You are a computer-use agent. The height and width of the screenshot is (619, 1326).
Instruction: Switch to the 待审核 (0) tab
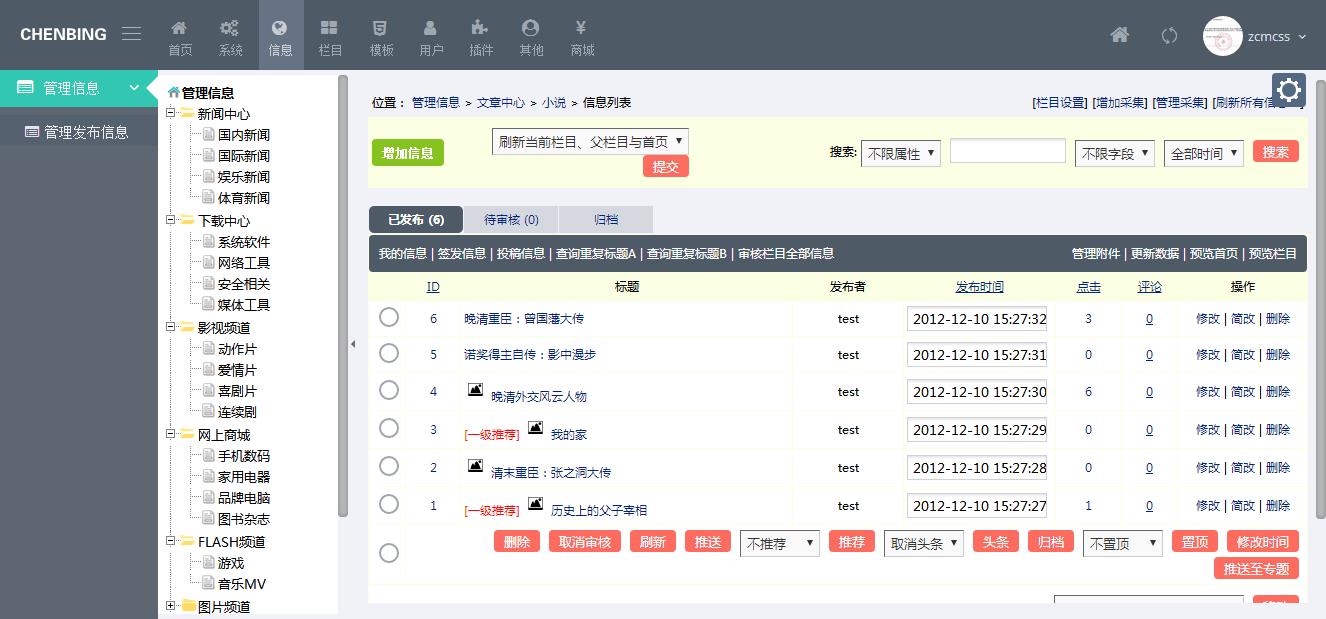click(x=511, y=219)
